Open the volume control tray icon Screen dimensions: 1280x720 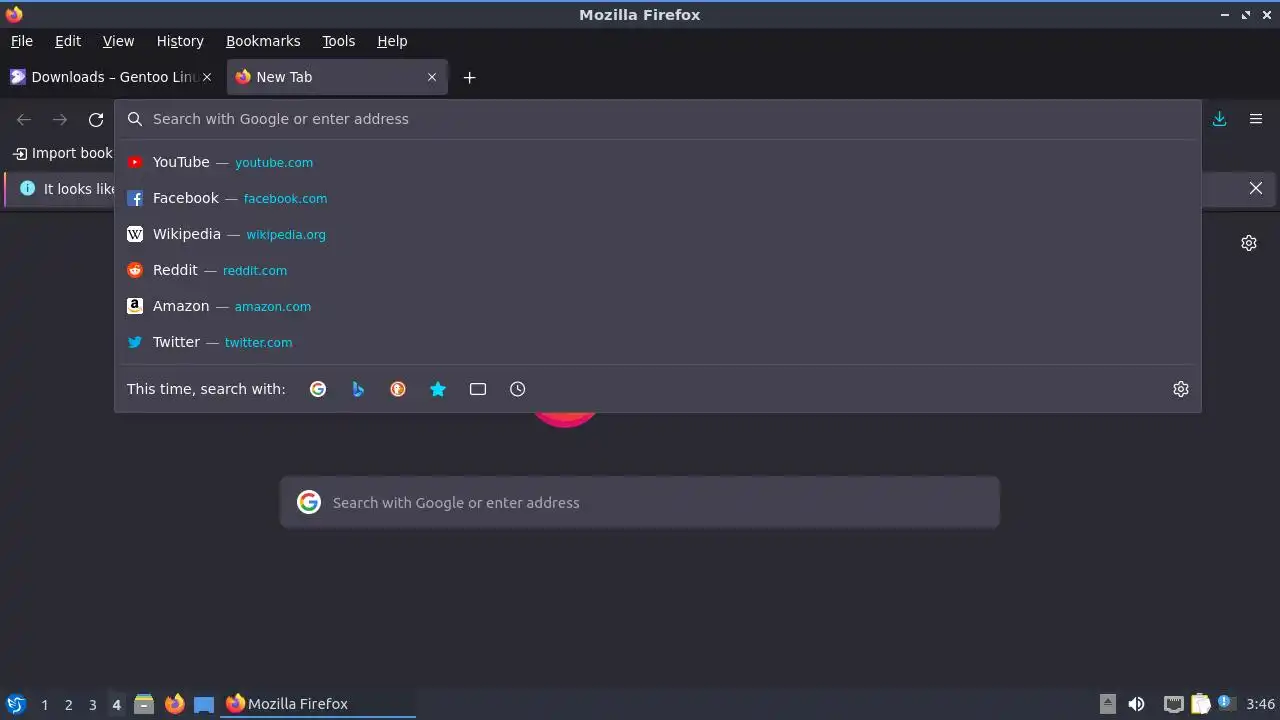1137,704
